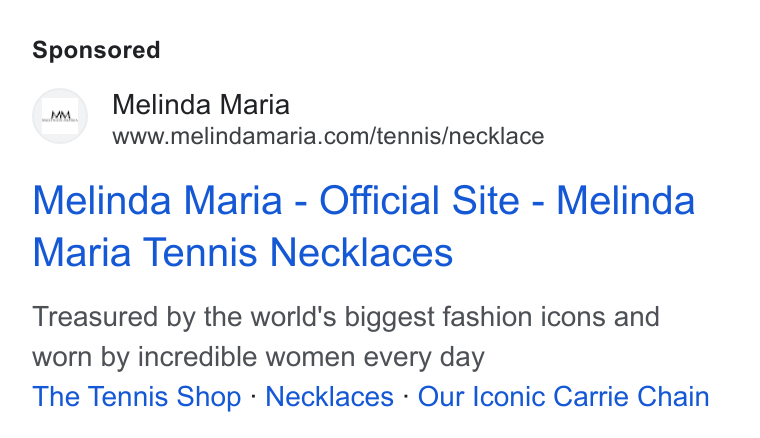Click the dot separator after Necklaces

click(x=406, y=396)
